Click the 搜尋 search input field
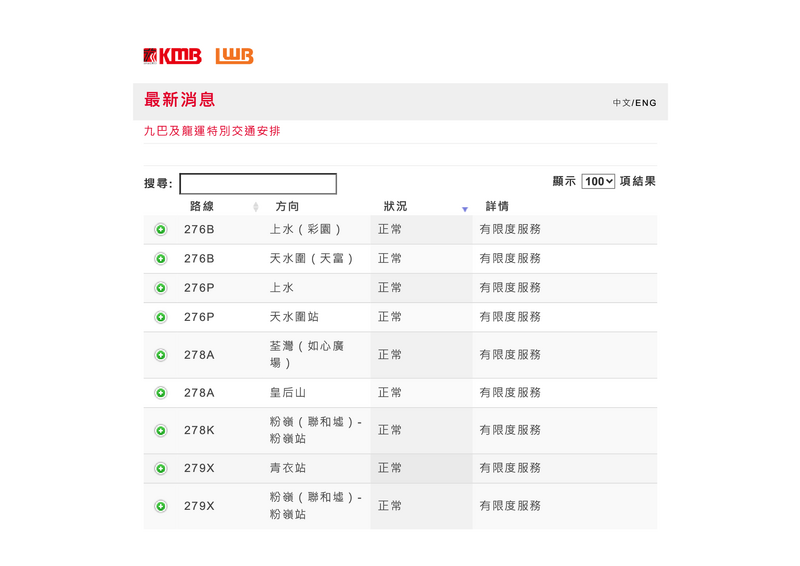800x566 pixels. coord(258,184)
